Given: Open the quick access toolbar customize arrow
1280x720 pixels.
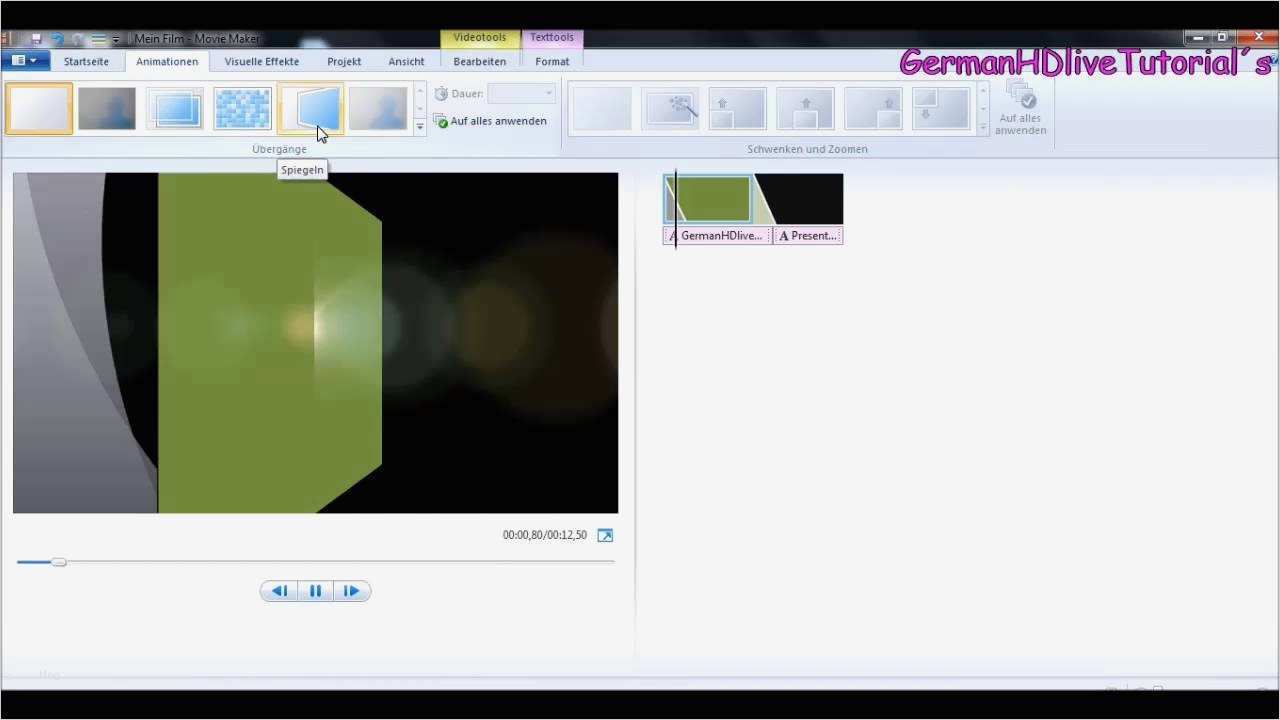Looking at the screenshot, I should coord(116,39).
